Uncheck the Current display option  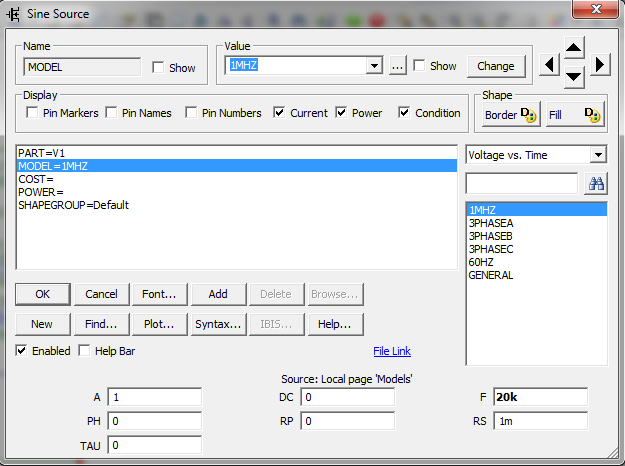tap(279, 113)
